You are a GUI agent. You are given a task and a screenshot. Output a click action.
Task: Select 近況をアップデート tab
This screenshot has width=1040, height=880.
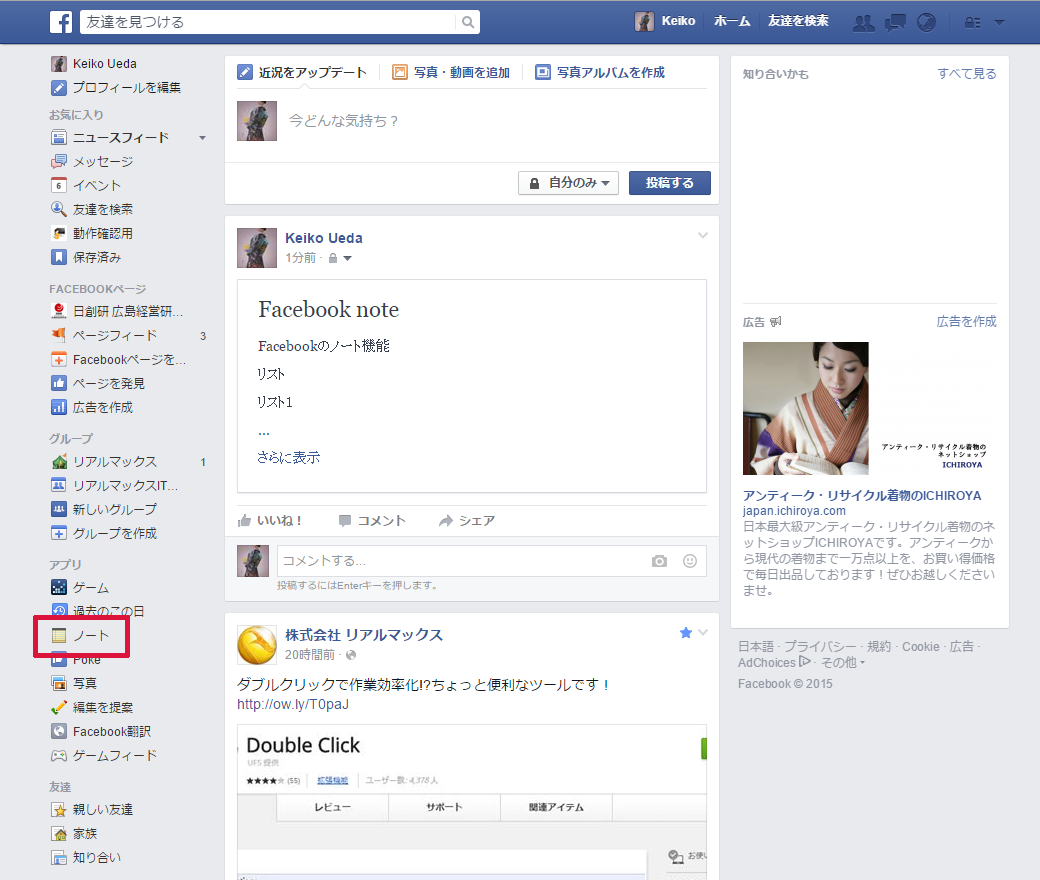[x=302, y=72]
